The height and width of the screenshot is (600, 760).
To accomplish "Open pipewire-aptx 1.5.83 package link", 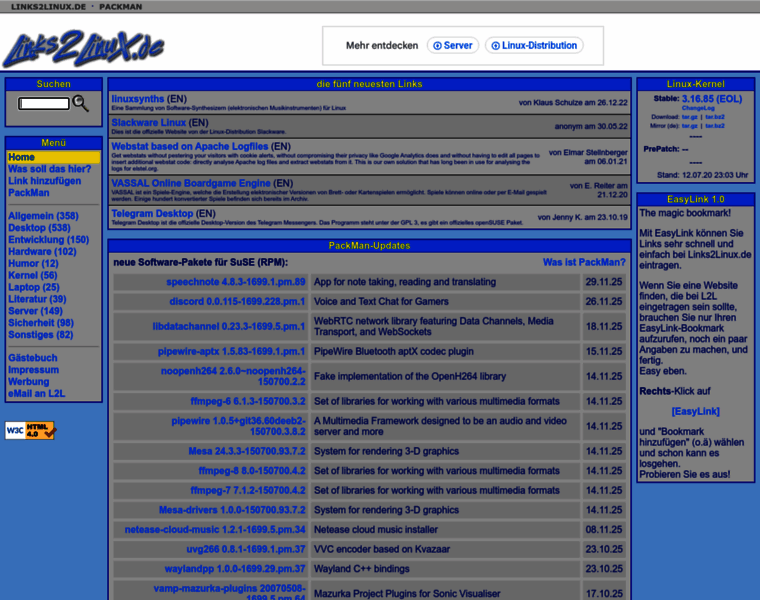I will click(231, 351).
